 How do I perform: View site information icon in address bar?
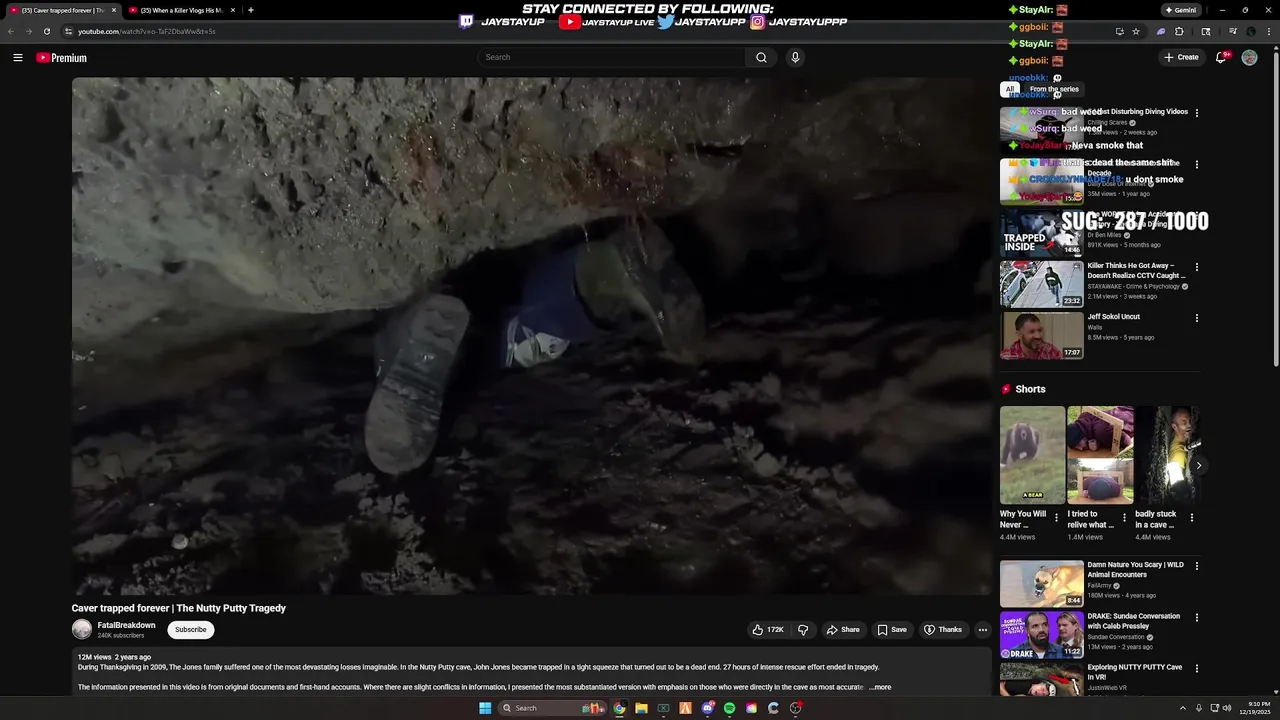pyautogui.click(x=68, y=31)
